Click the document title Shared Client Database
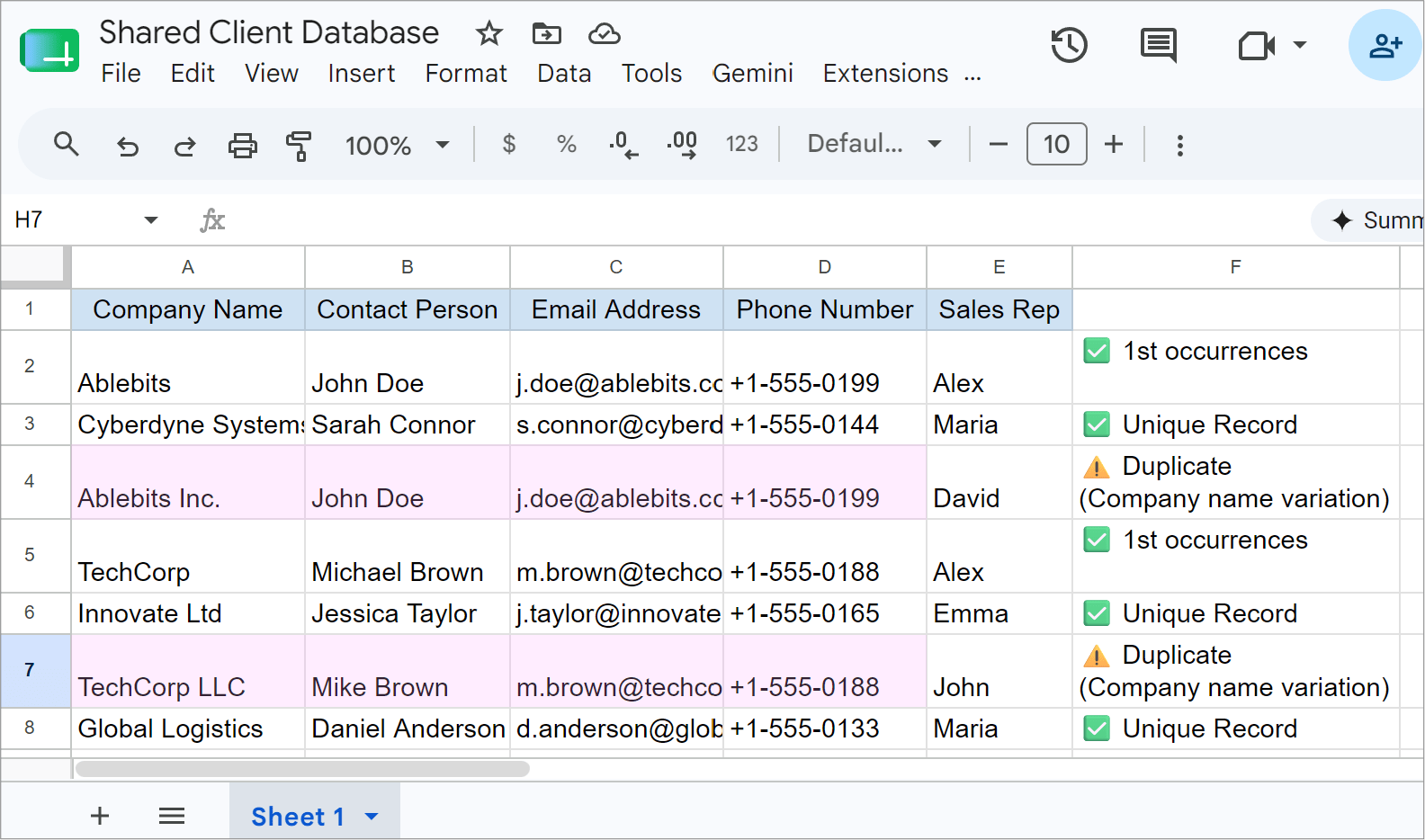This screenshot has width=1425, height=840. [269, 33]
